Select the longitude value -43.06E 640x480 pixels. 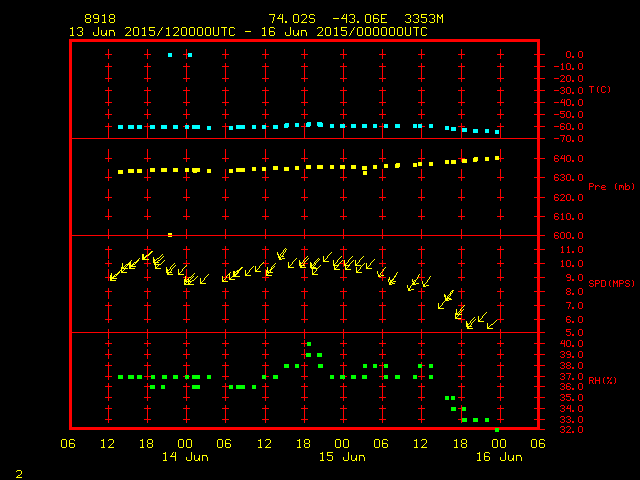[x=360, y=19]
